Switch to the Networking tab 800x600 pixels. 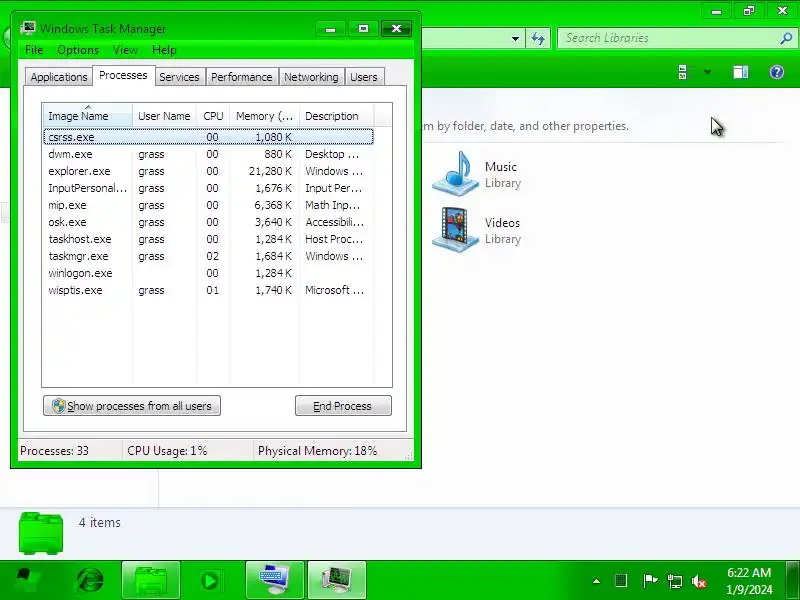tap(311, 77)
